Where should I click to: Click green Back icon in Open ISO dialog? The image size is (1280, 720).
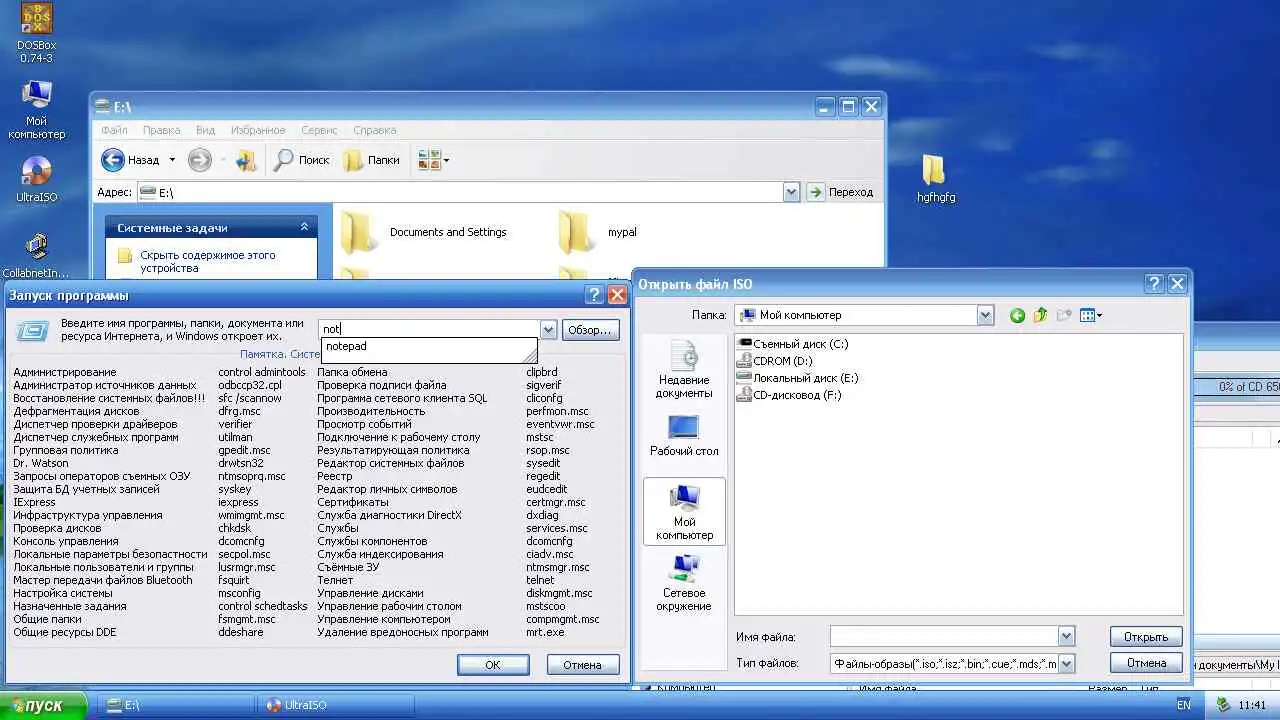[1017, 315]
